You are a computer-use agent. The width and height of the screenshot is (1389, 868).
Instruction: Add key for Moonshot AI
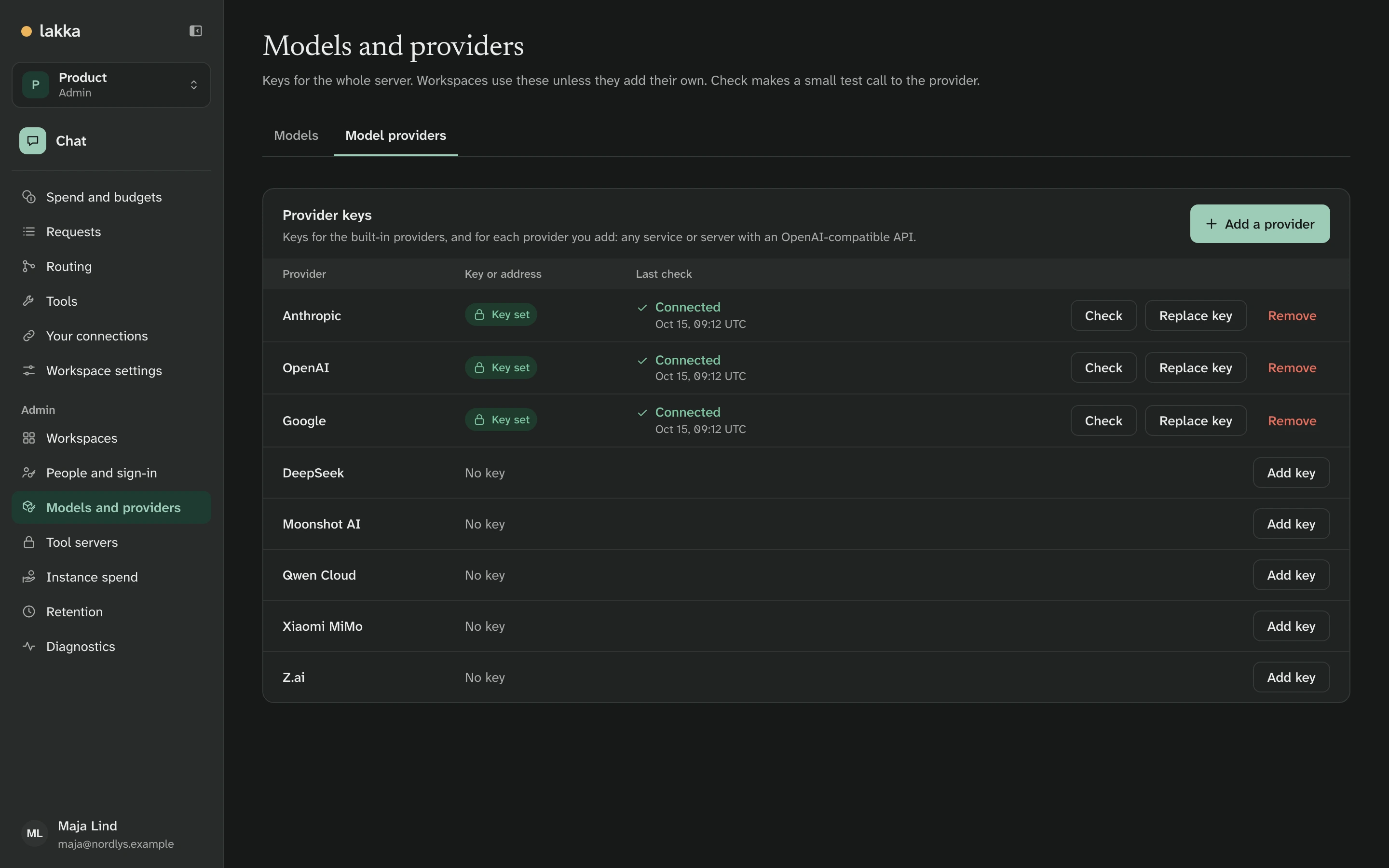[1291, 524]
